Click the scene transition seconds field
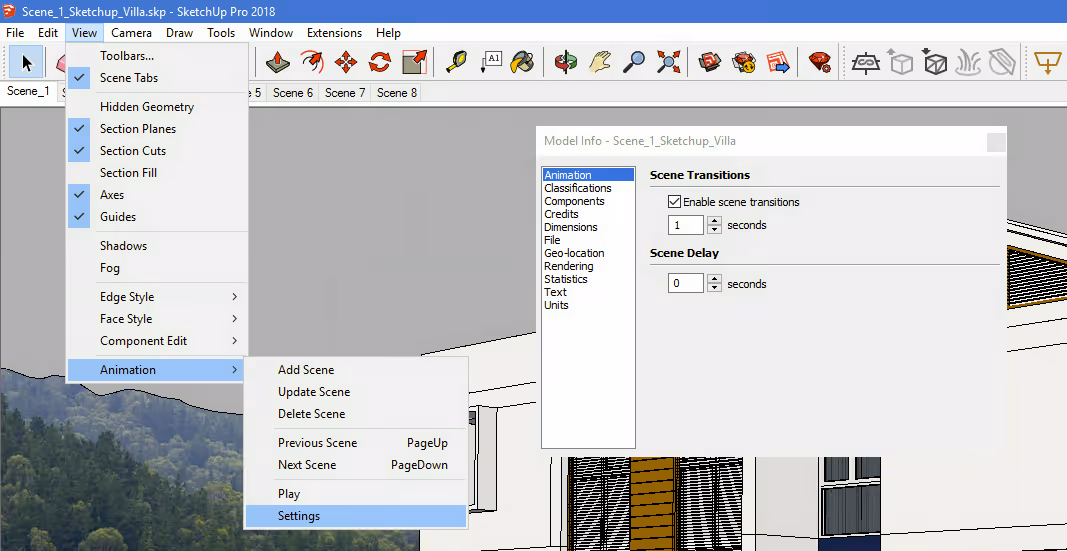Viewport: 1067px width, 551px height. 686,225
